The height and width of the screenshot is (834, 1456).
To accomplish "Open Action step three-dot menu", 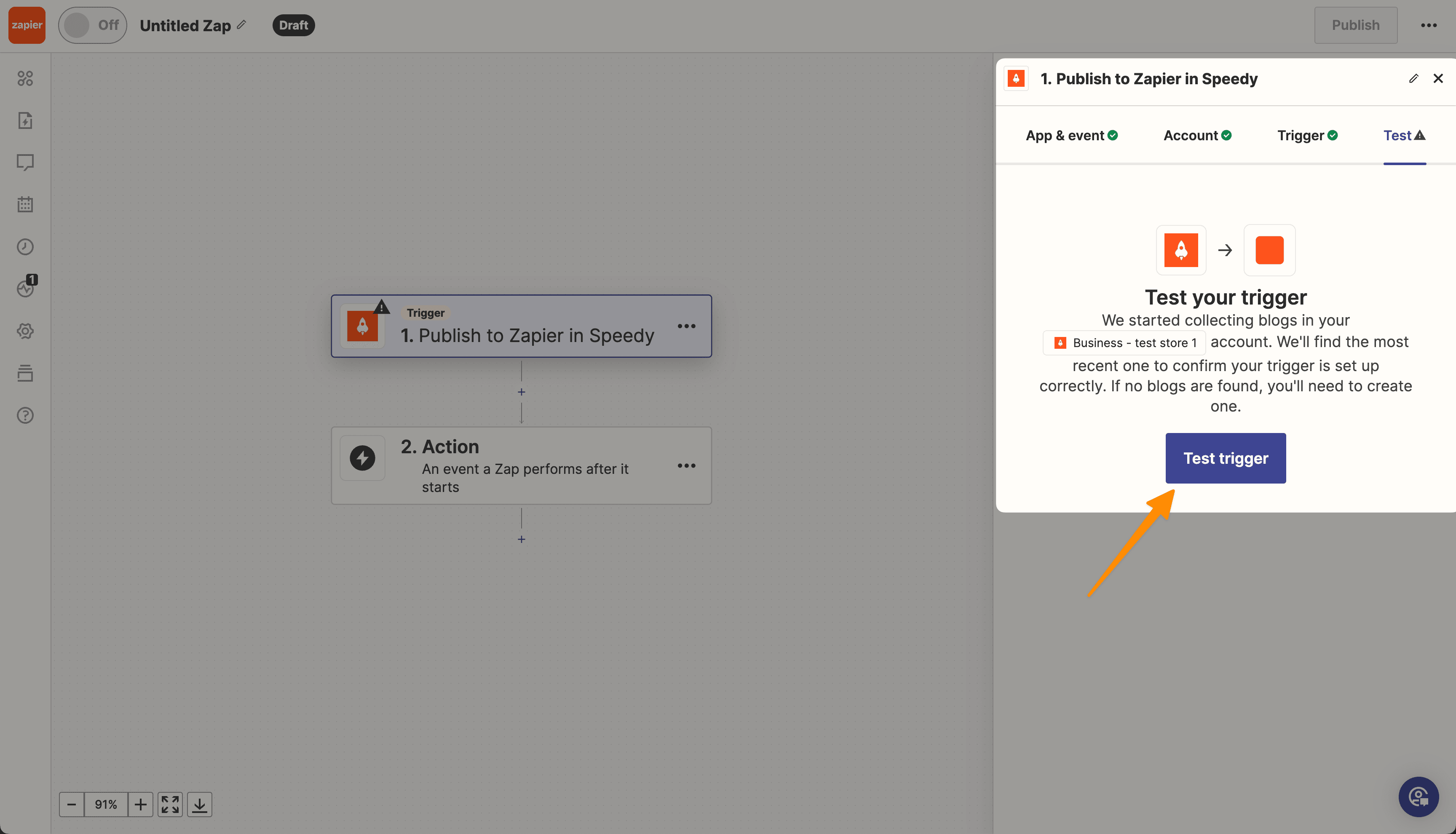I will pos(686,466).
